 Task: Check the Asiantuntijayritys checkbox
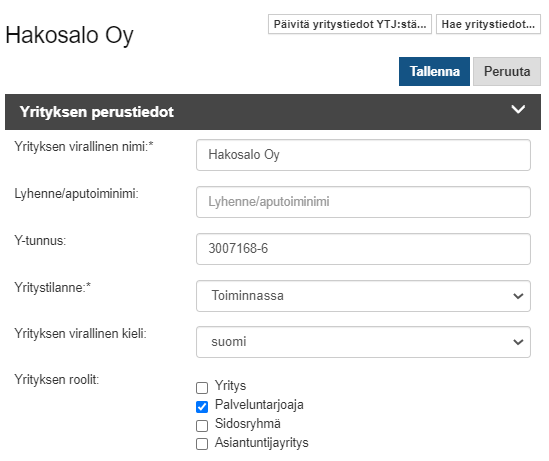202,444
